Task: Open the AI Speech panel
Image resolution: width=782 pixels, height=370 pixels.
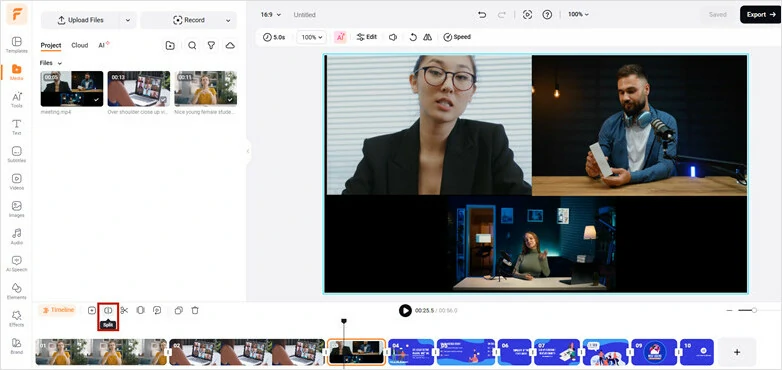Action: coord(16,263)
